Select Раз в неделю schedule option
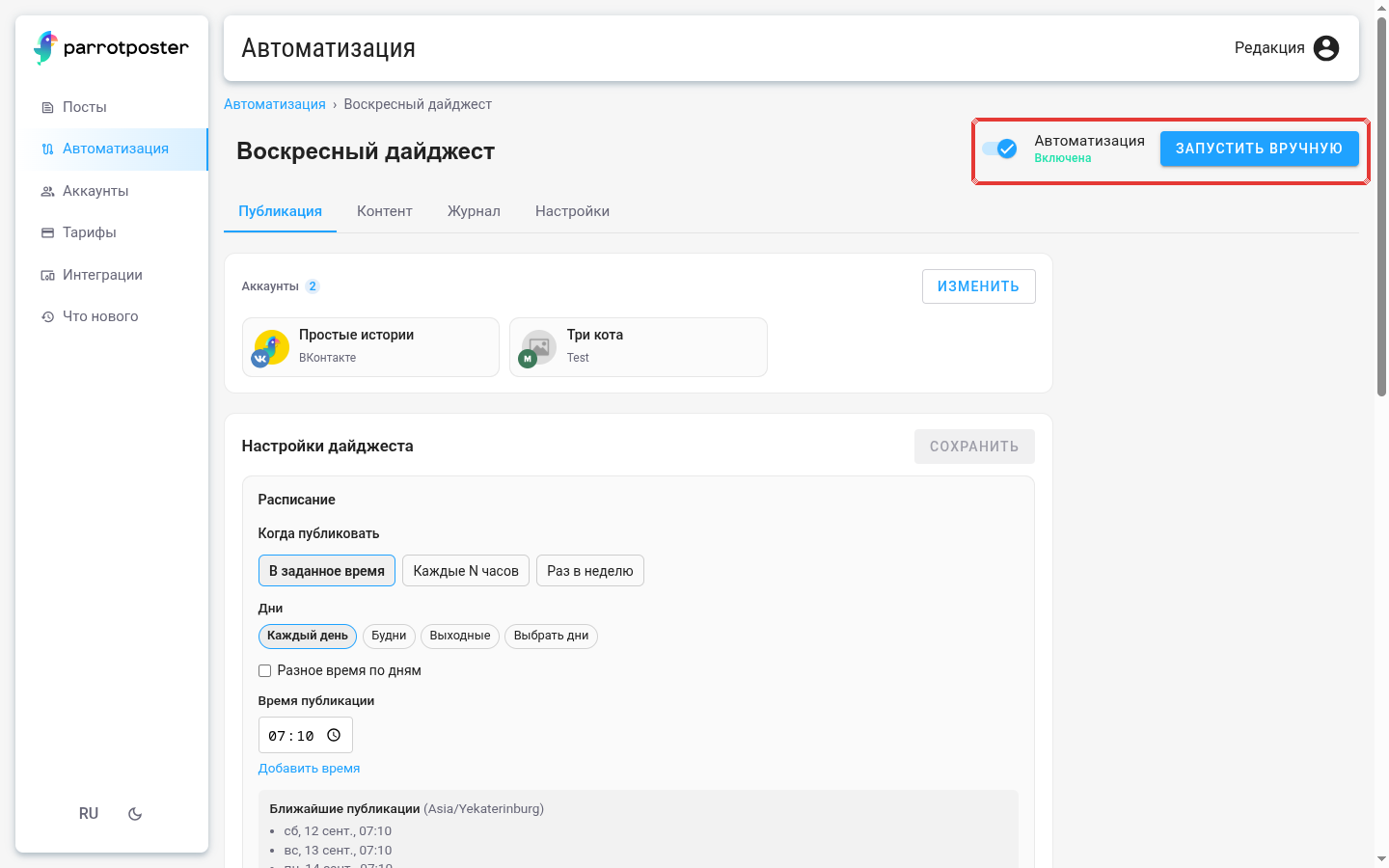Image resolution: width=1389 pixels, height=868 pixels. (590, 571)
